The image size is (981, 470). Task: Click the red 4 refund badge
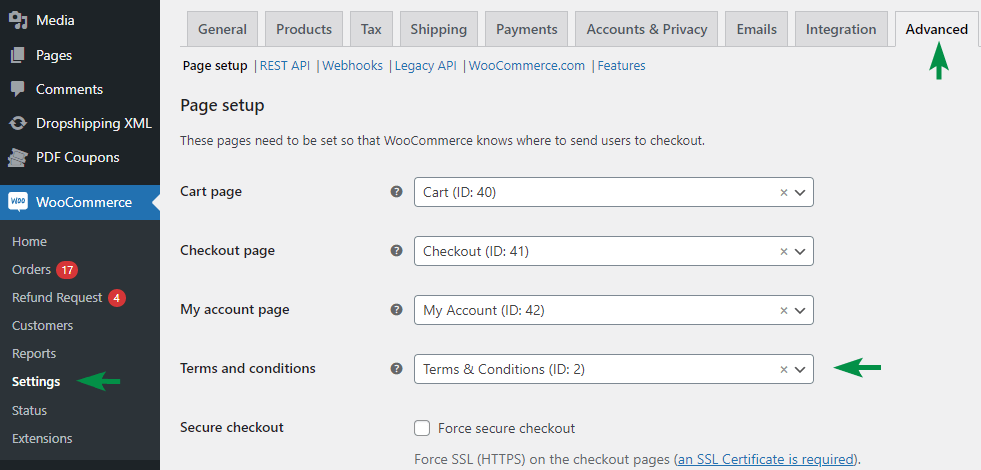coord(117,298)
